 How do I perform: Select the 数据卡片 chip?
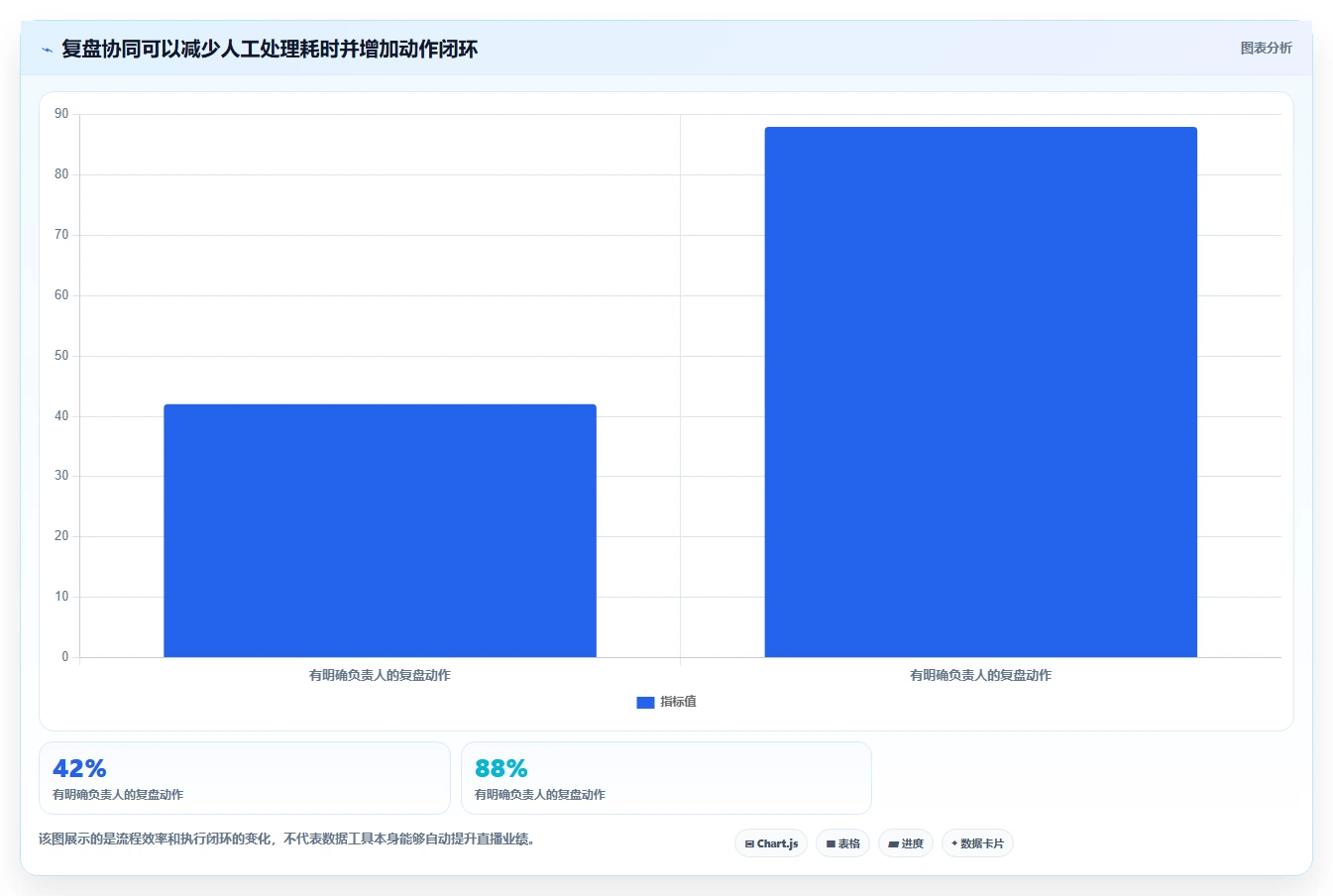[977, 843]
